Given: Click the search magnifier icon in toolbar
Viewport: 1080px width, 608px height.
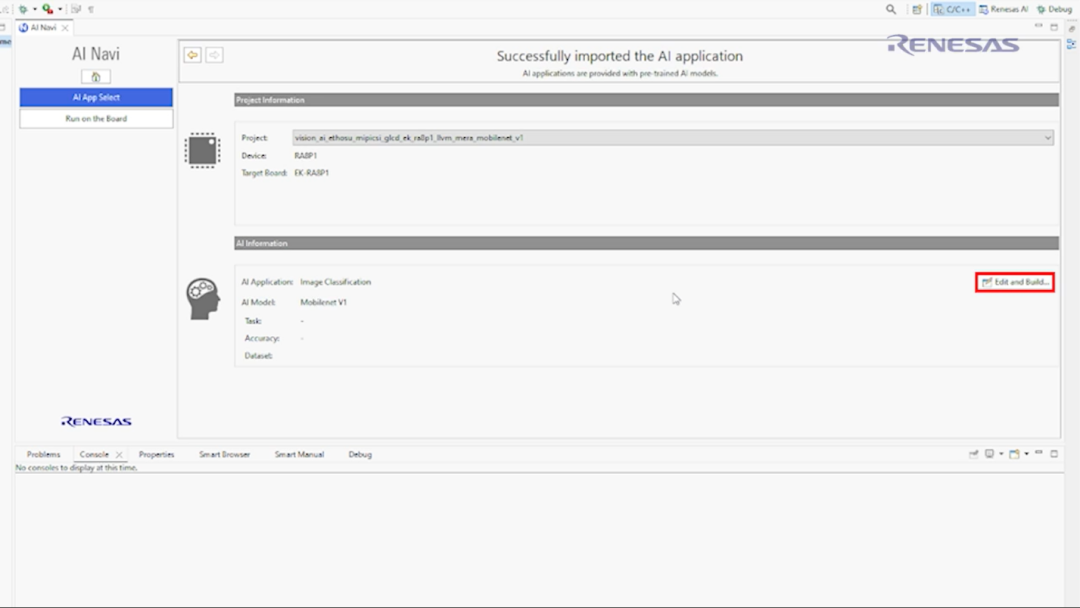Looking at the screenshot, I should [891, 9].
